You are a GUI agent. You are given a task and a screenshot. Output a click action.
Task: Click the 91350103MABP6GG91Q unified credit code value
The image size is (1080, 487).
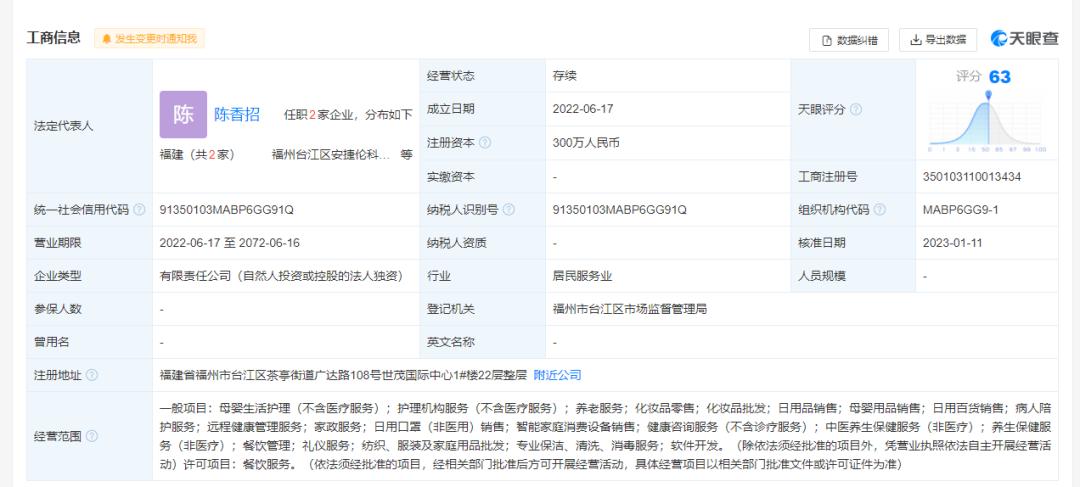tap(226, 210)
